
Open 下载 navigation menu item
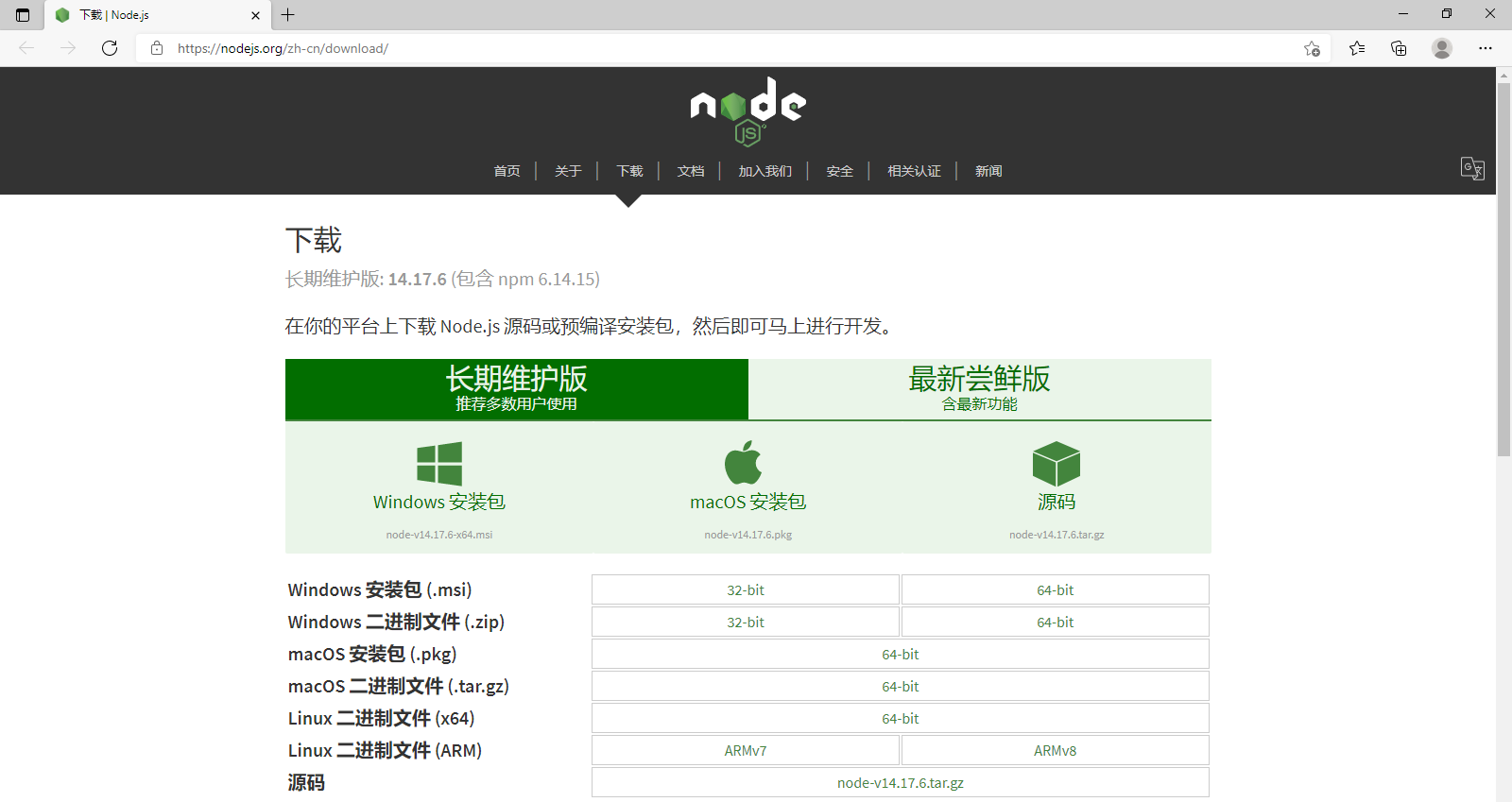[629, 171]
